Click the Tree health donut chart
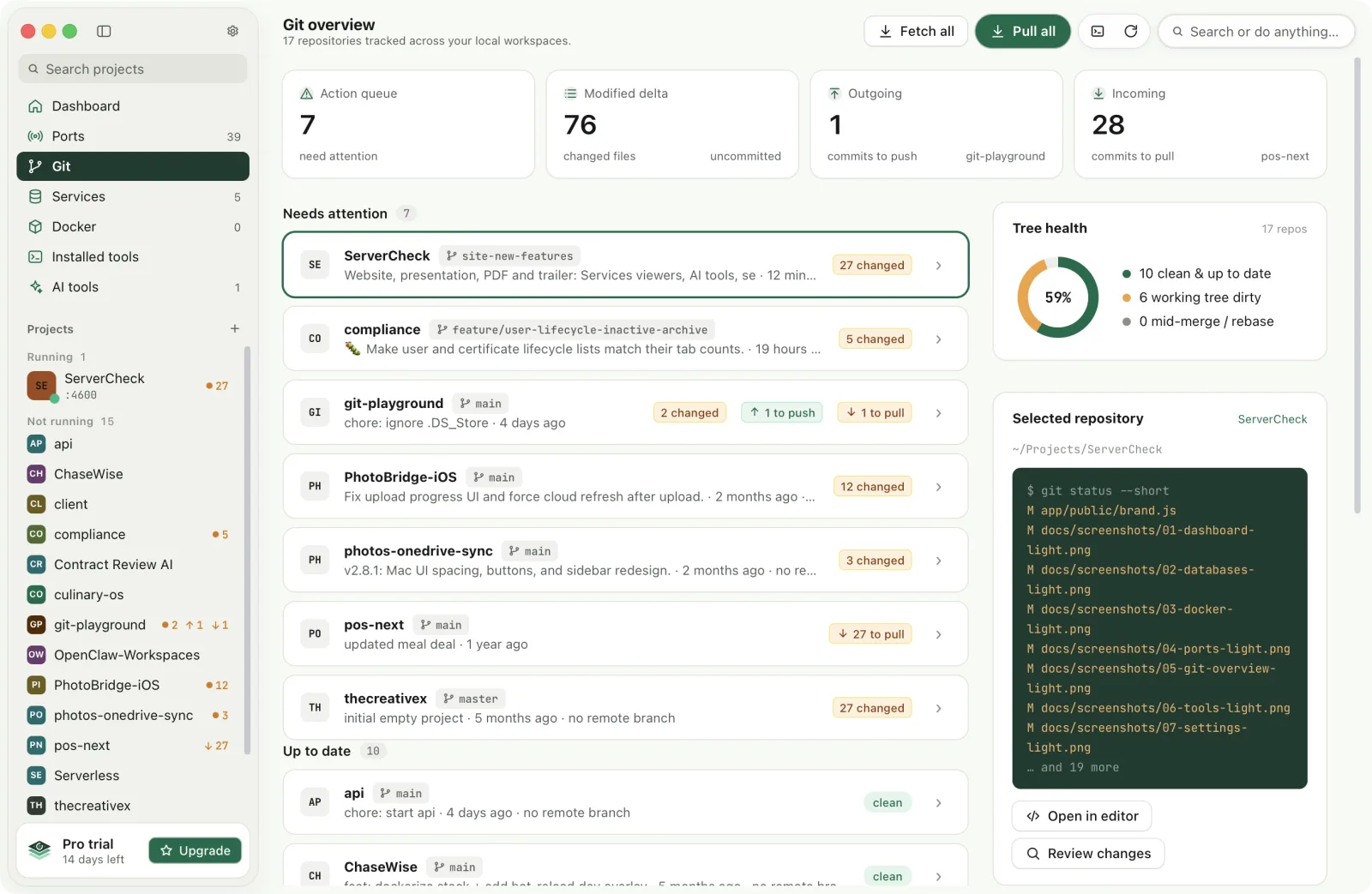This screenshot has height=894, width=1372. (x=1058, y=297)
